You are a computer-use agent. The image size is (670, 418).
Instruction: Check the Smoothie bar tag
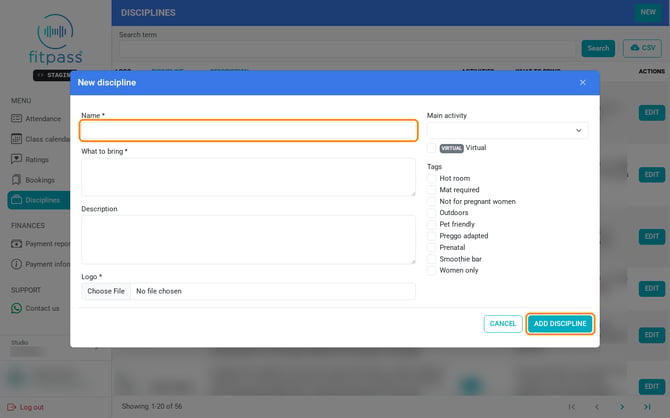432,259
